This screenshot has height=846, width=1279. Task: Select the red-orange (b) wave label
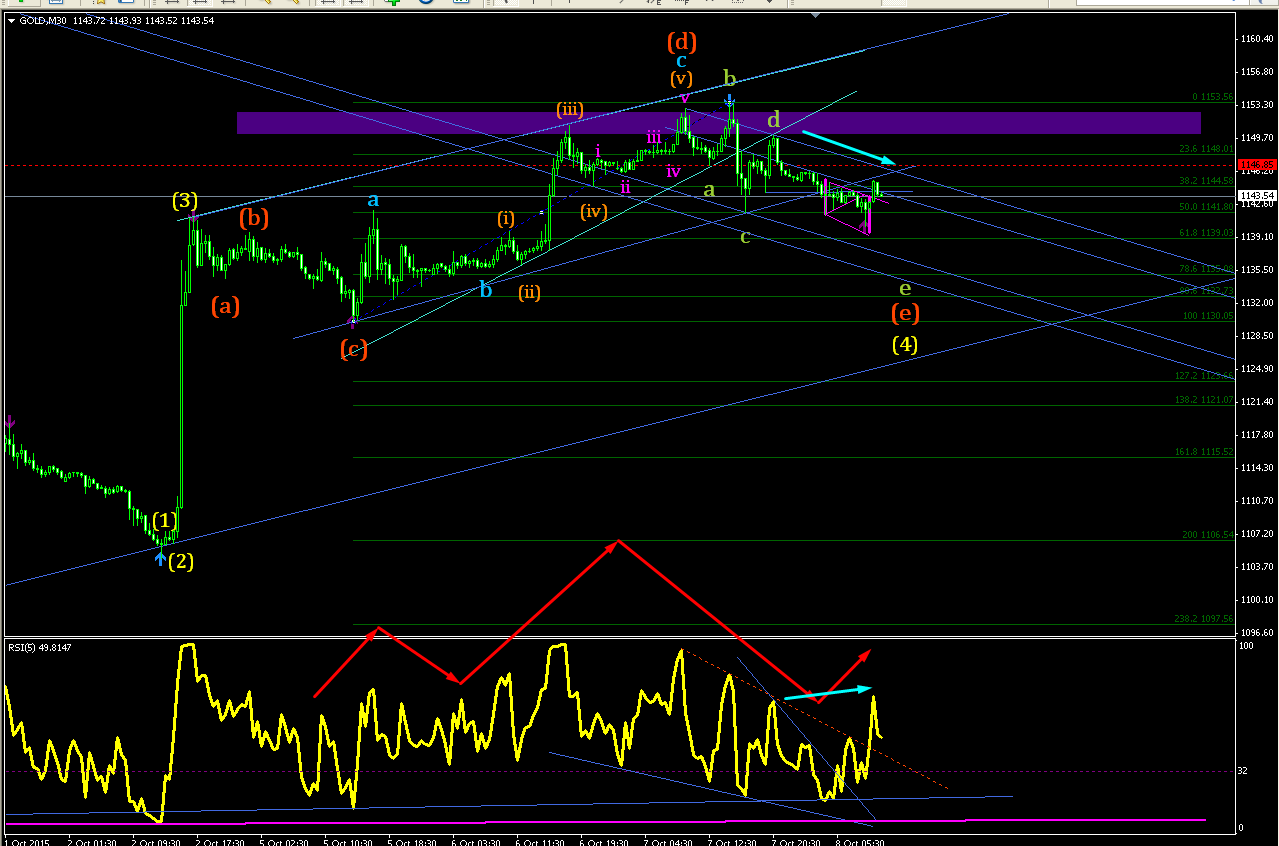[253, 217]
